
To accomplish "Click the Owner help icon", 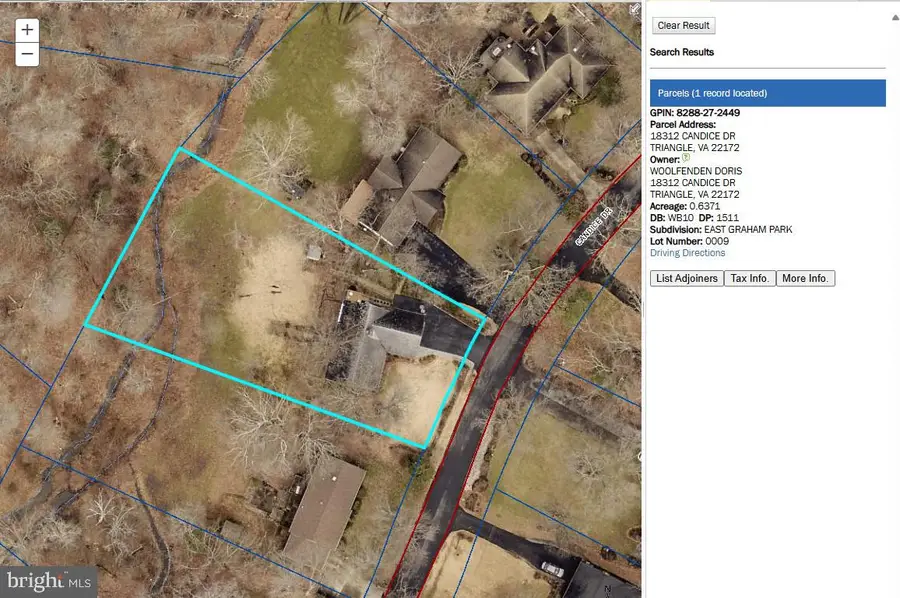I will 686,158.
